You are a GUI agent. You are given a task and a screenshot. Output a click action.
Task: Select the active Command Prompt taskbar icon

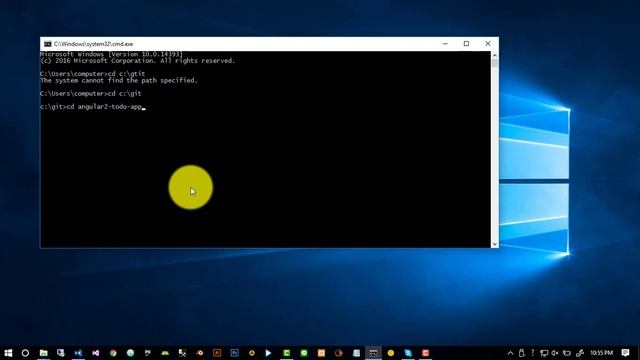point(373,353)
